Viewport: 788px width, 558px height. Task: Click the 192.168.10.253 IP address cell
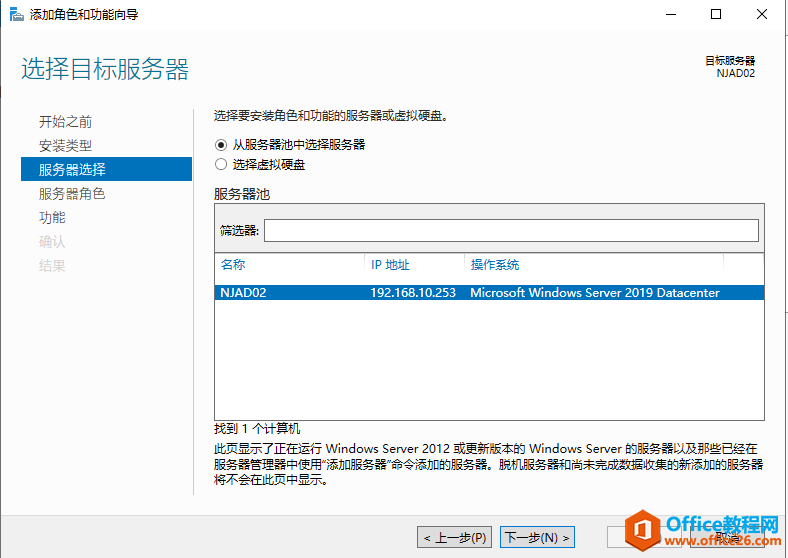point(413,293)
